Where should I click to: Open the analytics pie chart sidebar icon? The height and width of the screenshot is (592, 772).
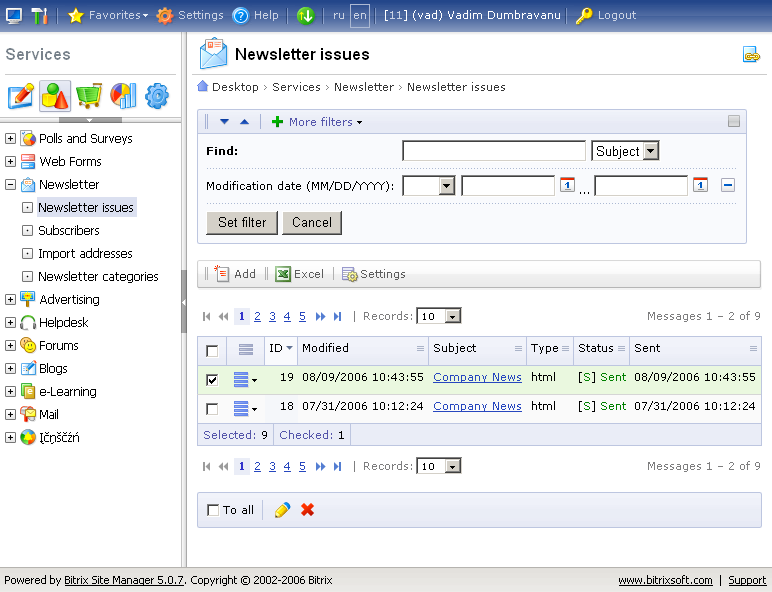point(123,96)
